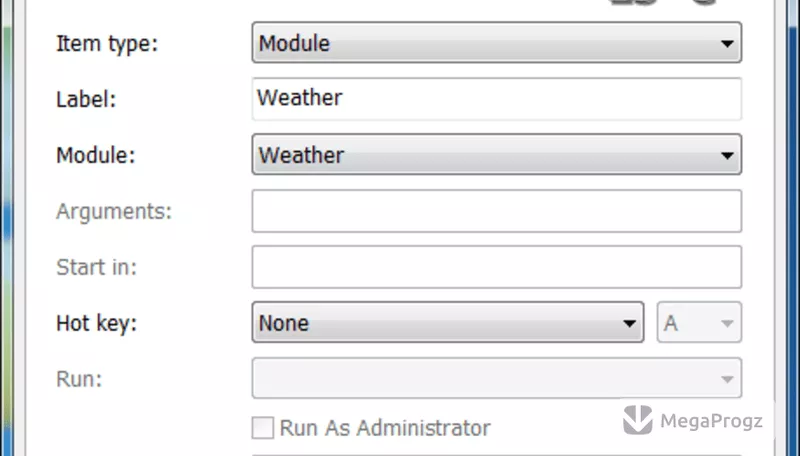Open the disabled Run combo box
800x456 pixels.
(496, 378)
